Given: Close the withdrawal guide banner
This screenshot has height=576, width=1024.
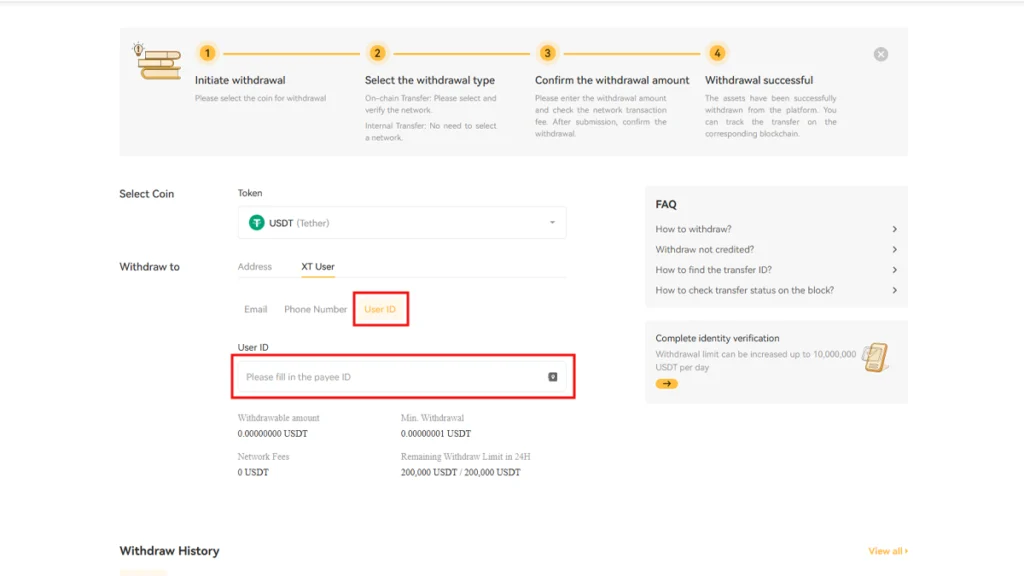Looking at the screenshot, I should coord(880,54).
